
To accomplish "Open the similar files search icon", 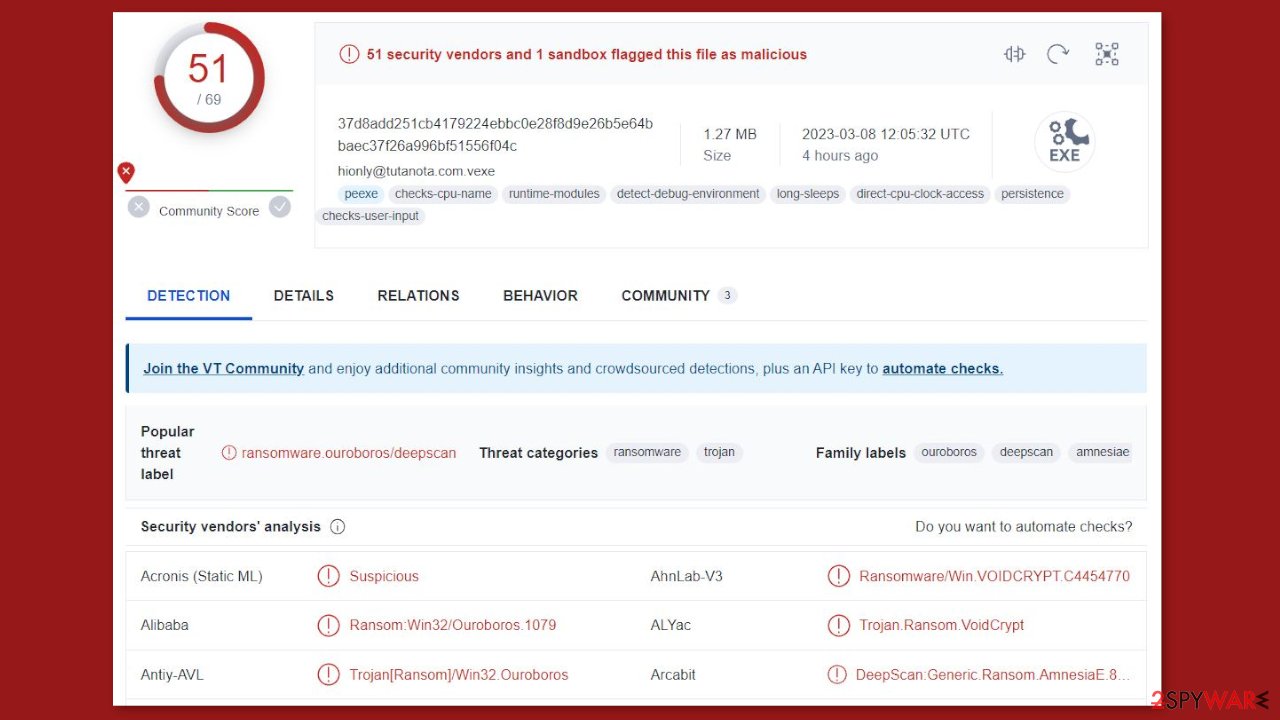I will [x=1014, y=54].
